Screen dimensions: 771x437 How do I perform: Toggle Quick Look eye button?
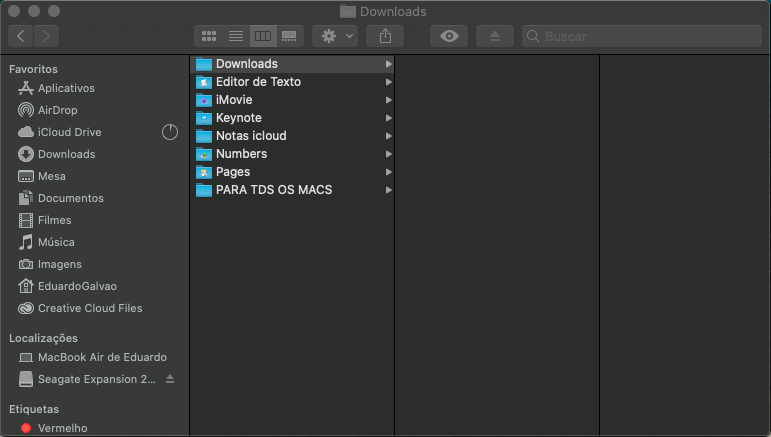[449, 36]
